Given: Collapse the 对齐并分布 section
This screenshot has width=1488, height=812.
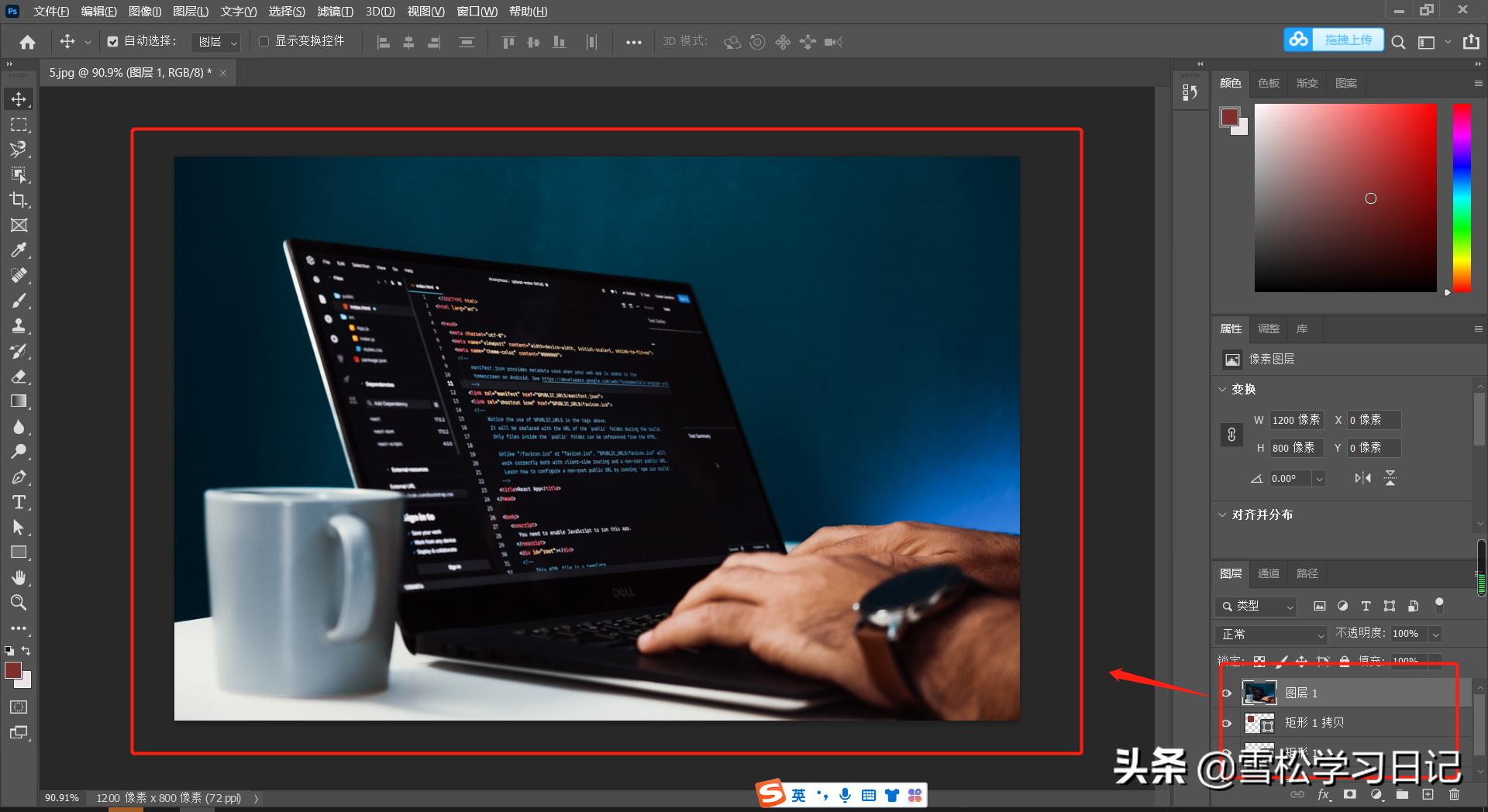Looking at the screenshot, I should point(1223,514).
